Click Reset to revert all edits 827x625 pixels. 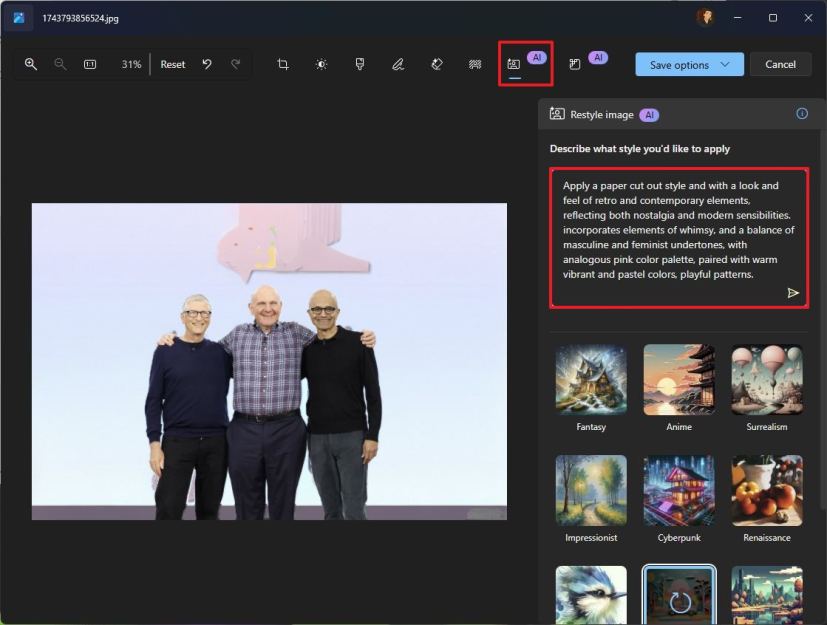pyautogui.click(x=172, y=63)
